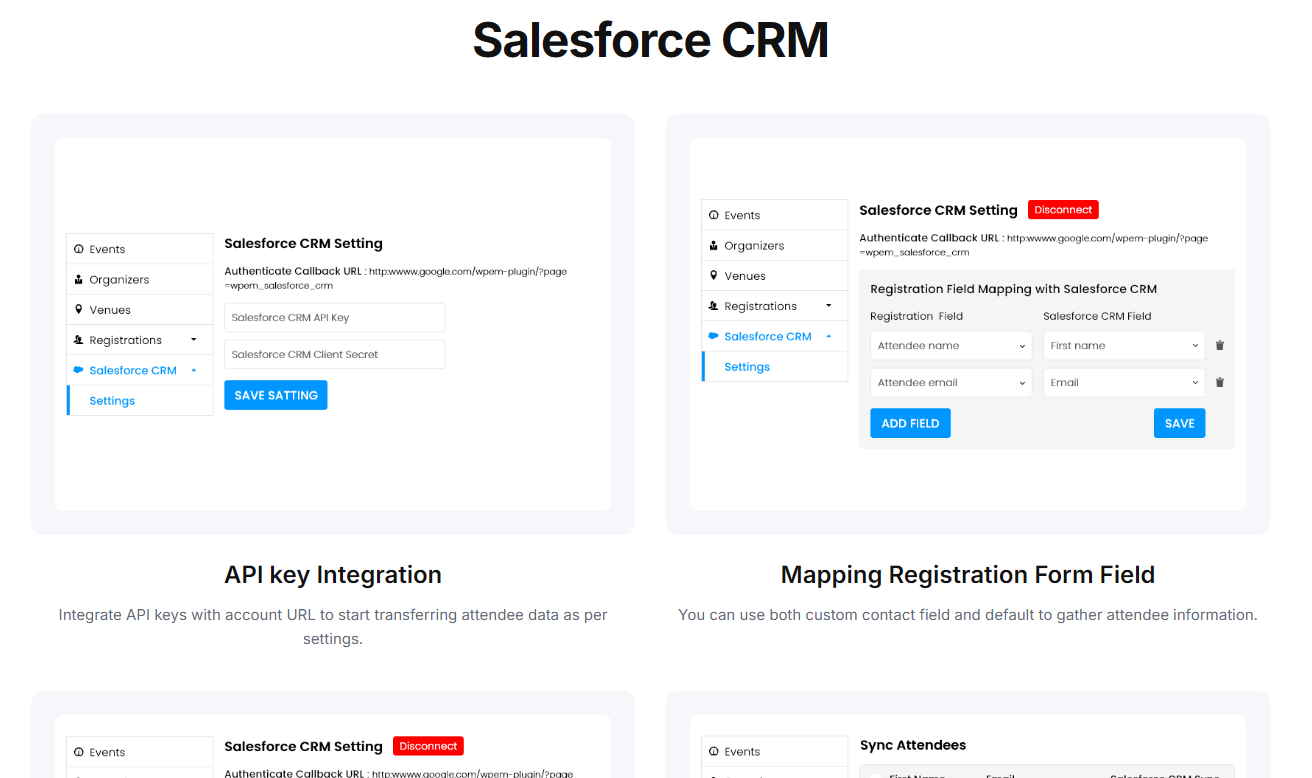1312x778 pixels.
Task: Expand Registrations caret in API key Integration screenshot
Action: pos(194,340)
